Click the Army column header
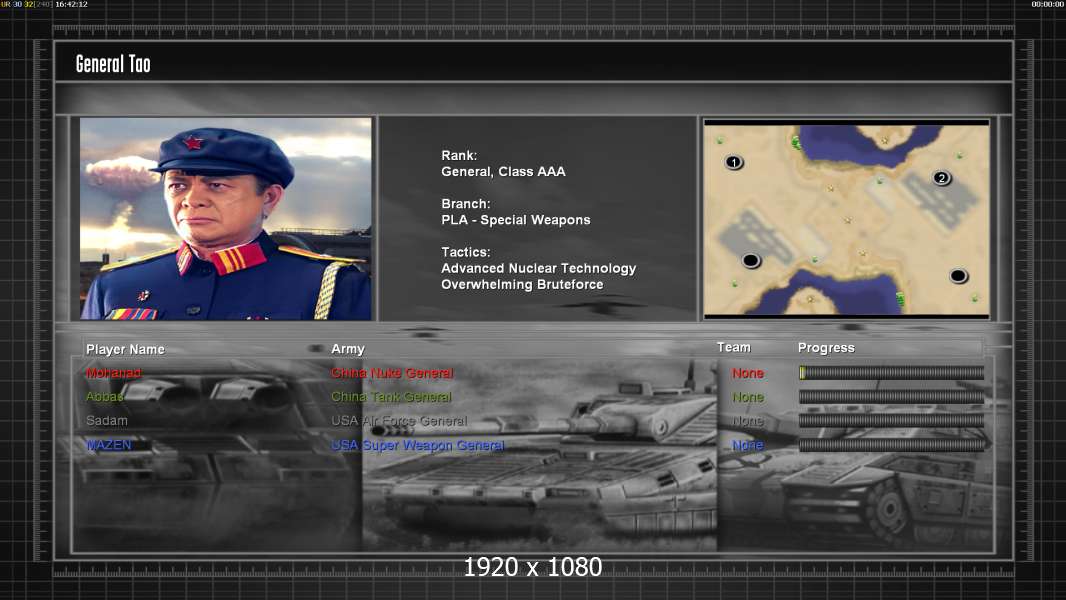Screen dimensions: 1066x600 click(x=348, y=349)
